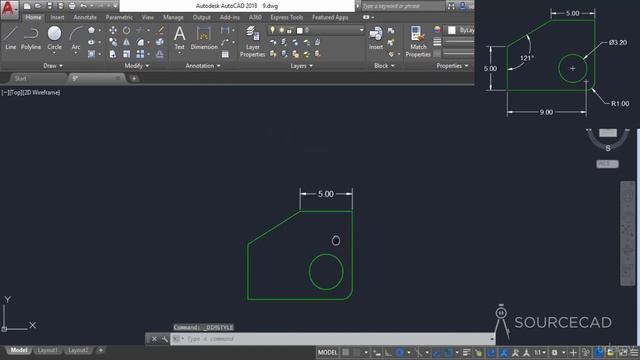
Task: Click the Save icon in quick access toolbar
Action: [49, 6]
